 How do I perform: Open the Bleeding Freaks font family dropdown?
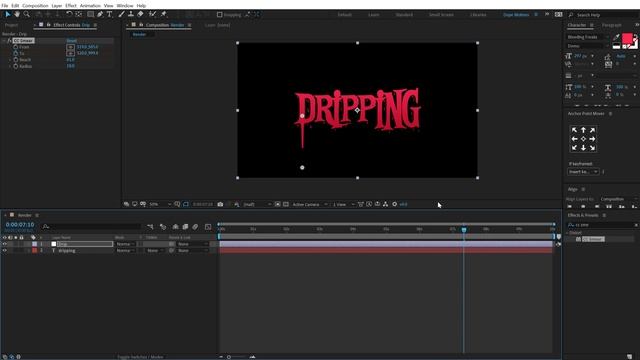point(587,37)
